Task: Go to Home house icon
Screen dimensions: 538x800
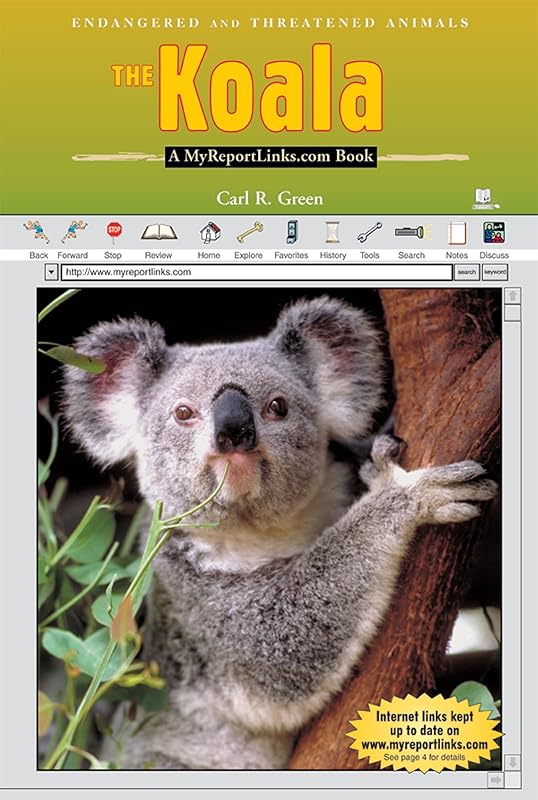Action: (x=210, y=233)
